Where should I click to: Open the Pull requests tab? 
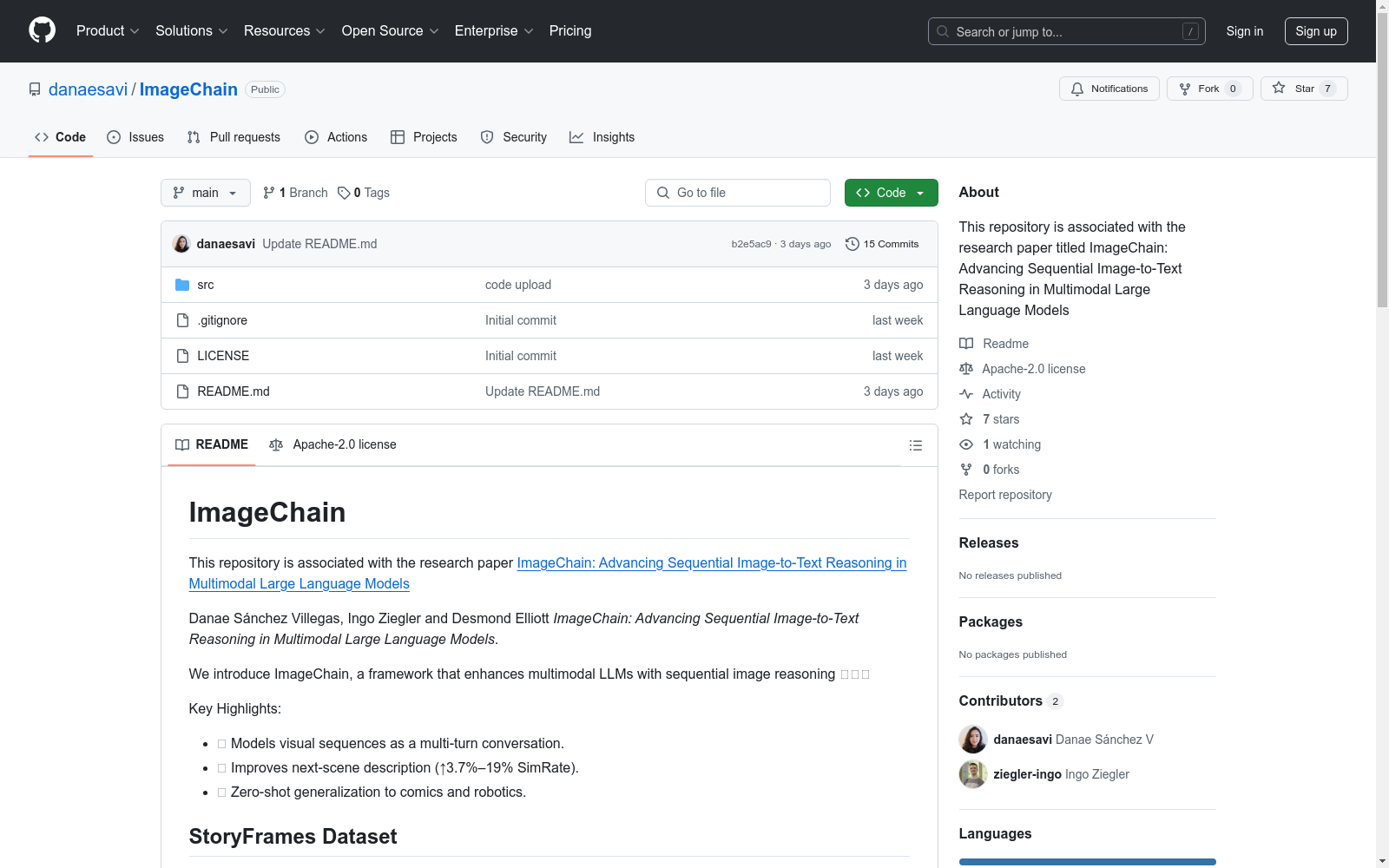coord(234,137)
